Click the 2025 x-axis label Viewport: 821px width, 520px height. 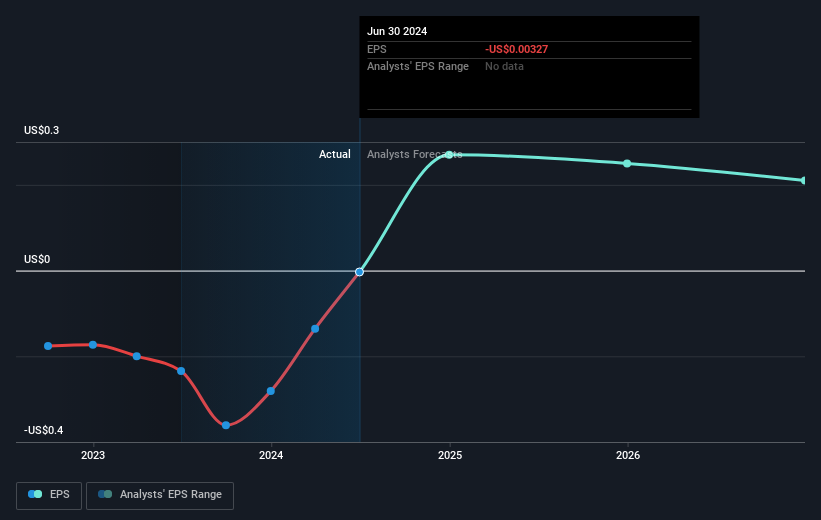(x=450, y=455)
